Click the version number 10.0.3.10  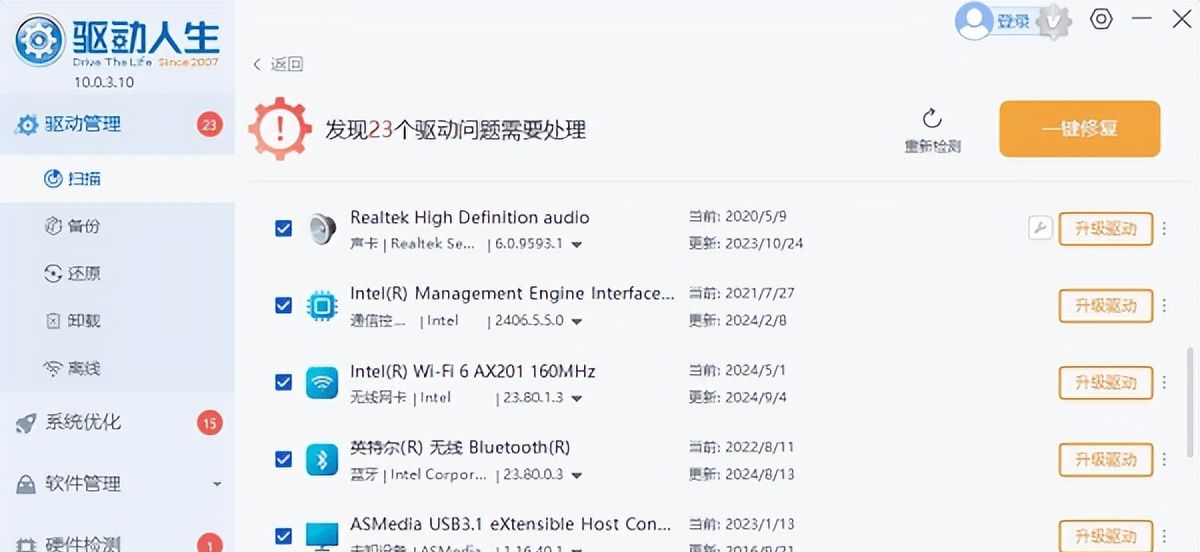click(104, 82)
